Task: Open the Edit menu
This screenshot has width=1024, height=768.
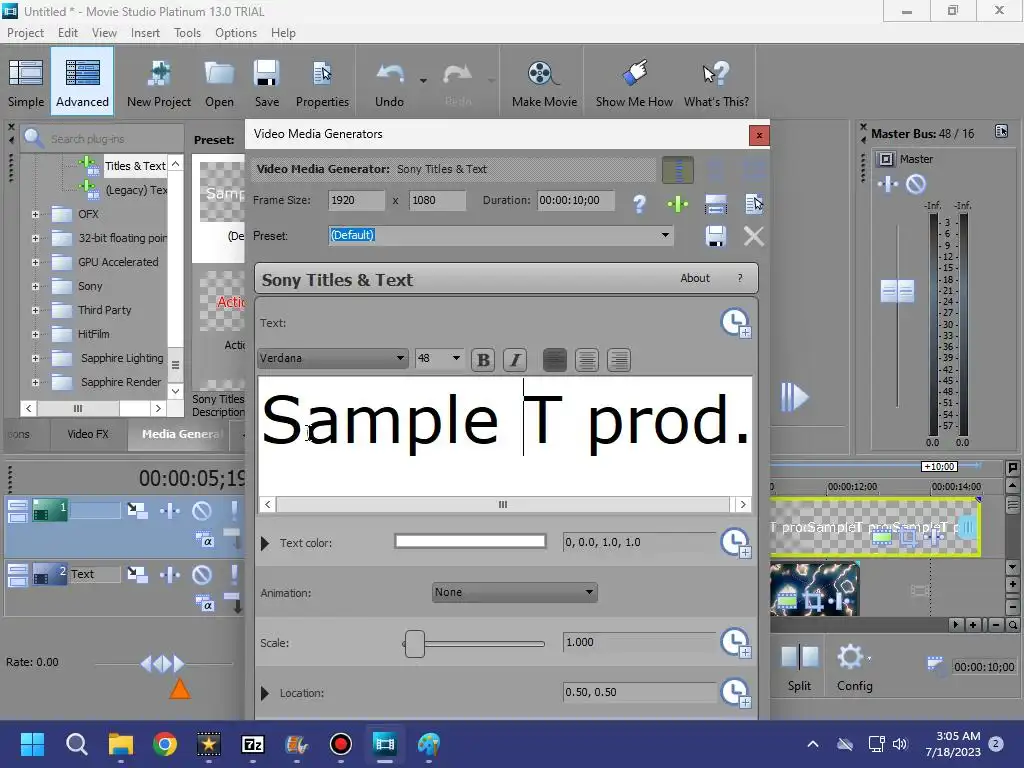Action: pos(67,33)
